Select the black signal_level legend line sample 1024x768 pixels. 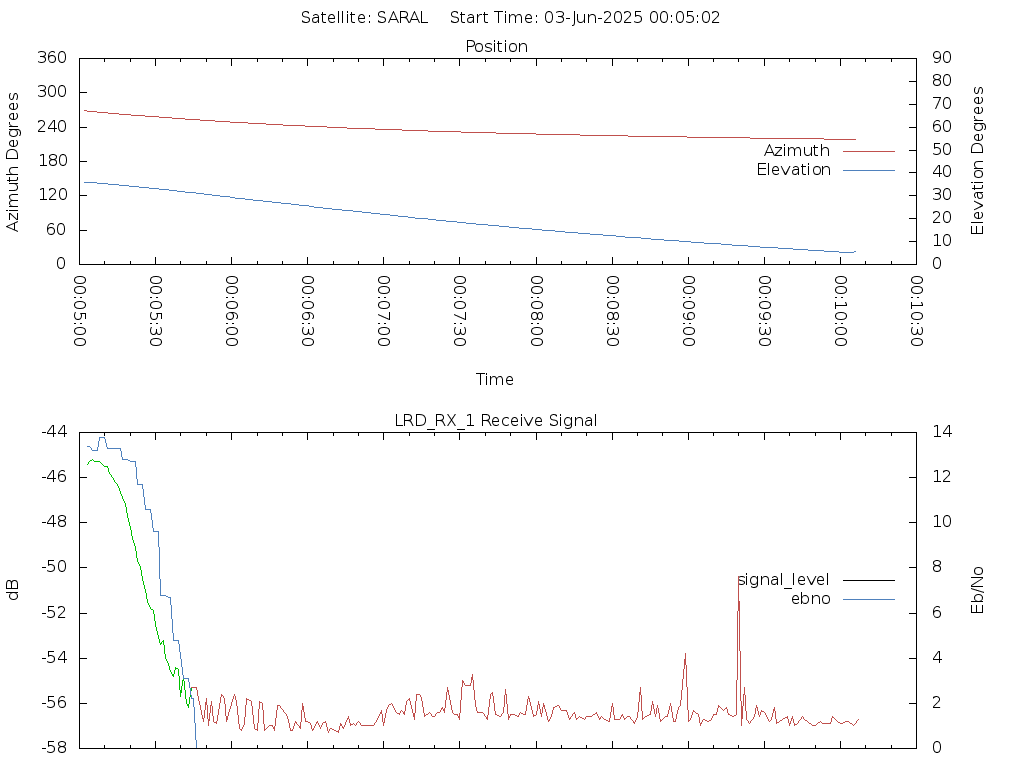click(x=869, y=580)
